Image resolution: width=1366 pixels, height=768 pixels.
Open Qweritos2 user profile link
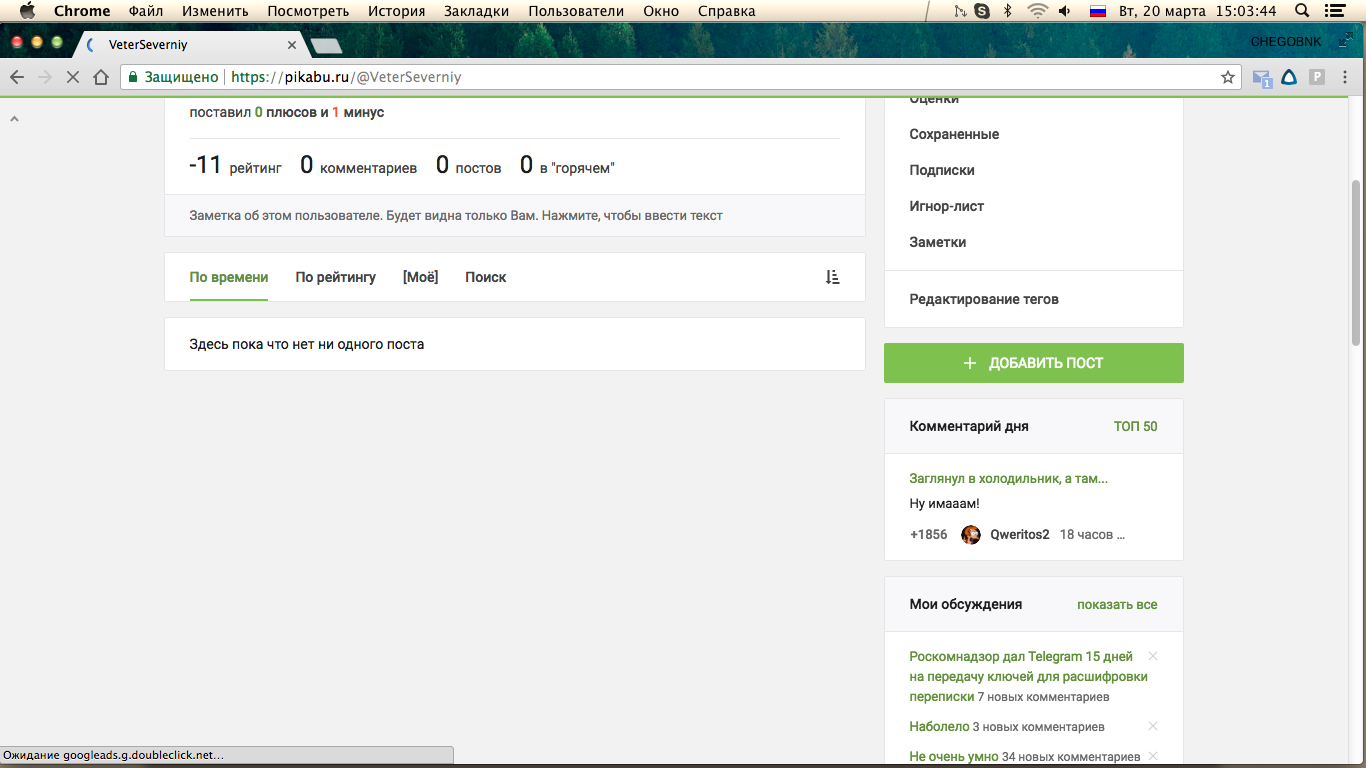click(x=1020, y=534)
